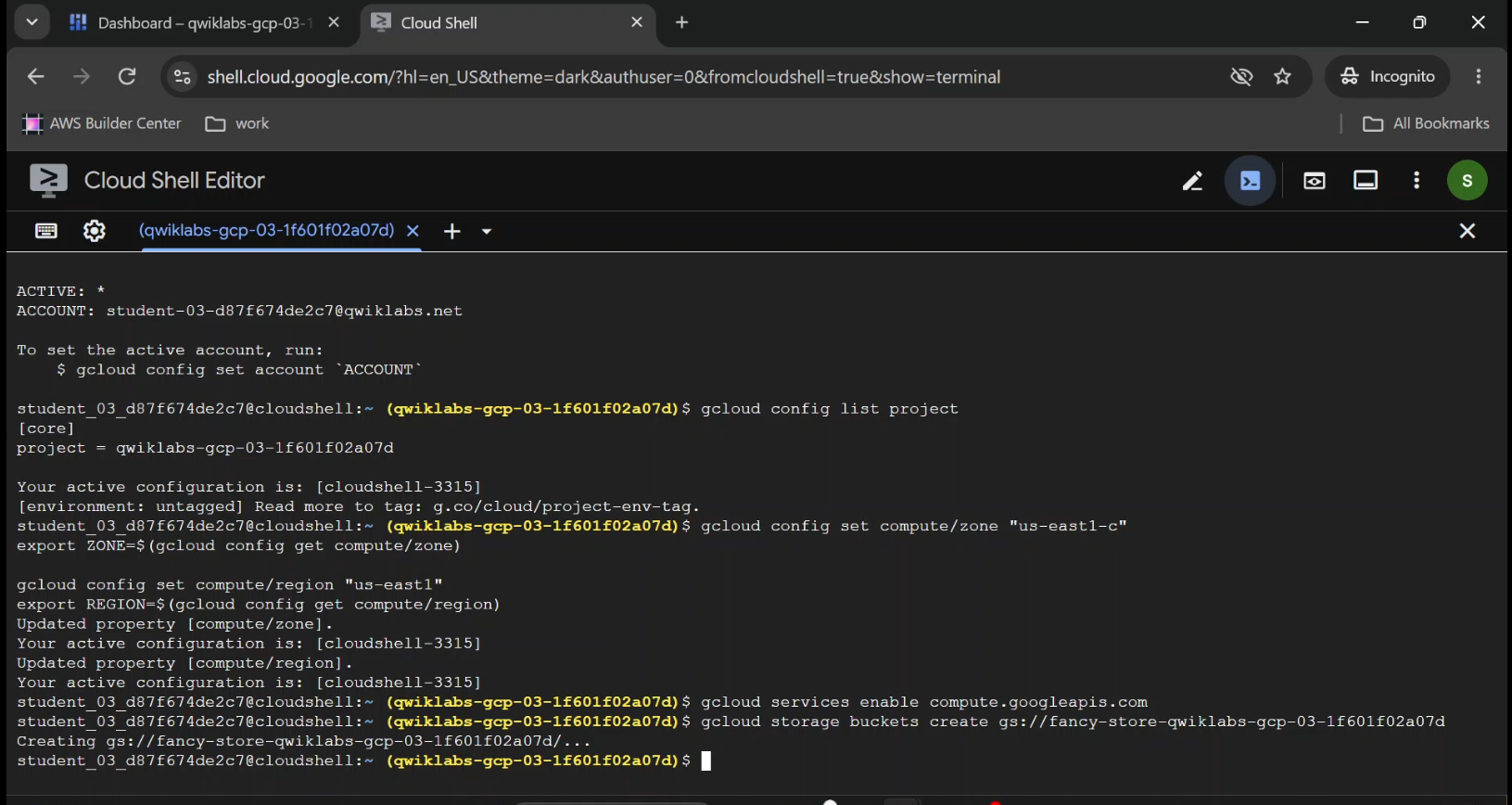The width and height of the screenshot is (1512, 805).
Task: Open the Incognito profile button
Action: tap(1388, 77)
